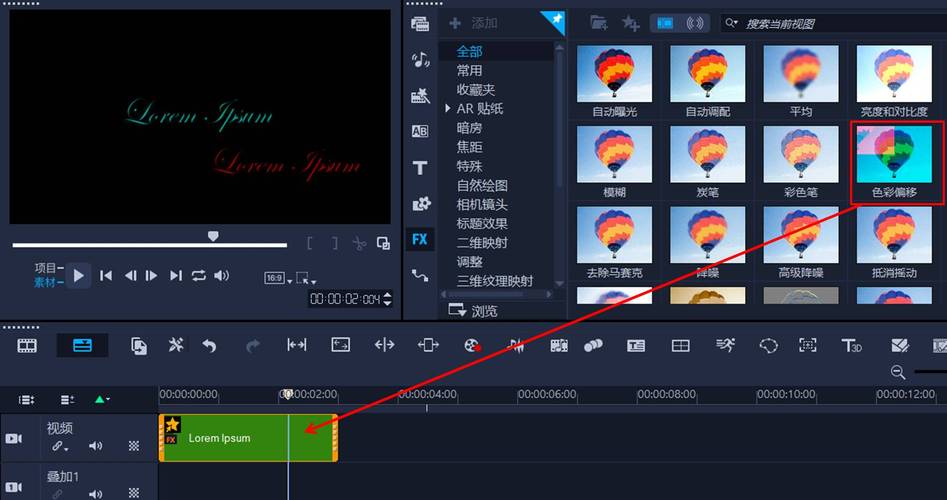Switch to storyboard view icon
947x500 pixels.
27,345
